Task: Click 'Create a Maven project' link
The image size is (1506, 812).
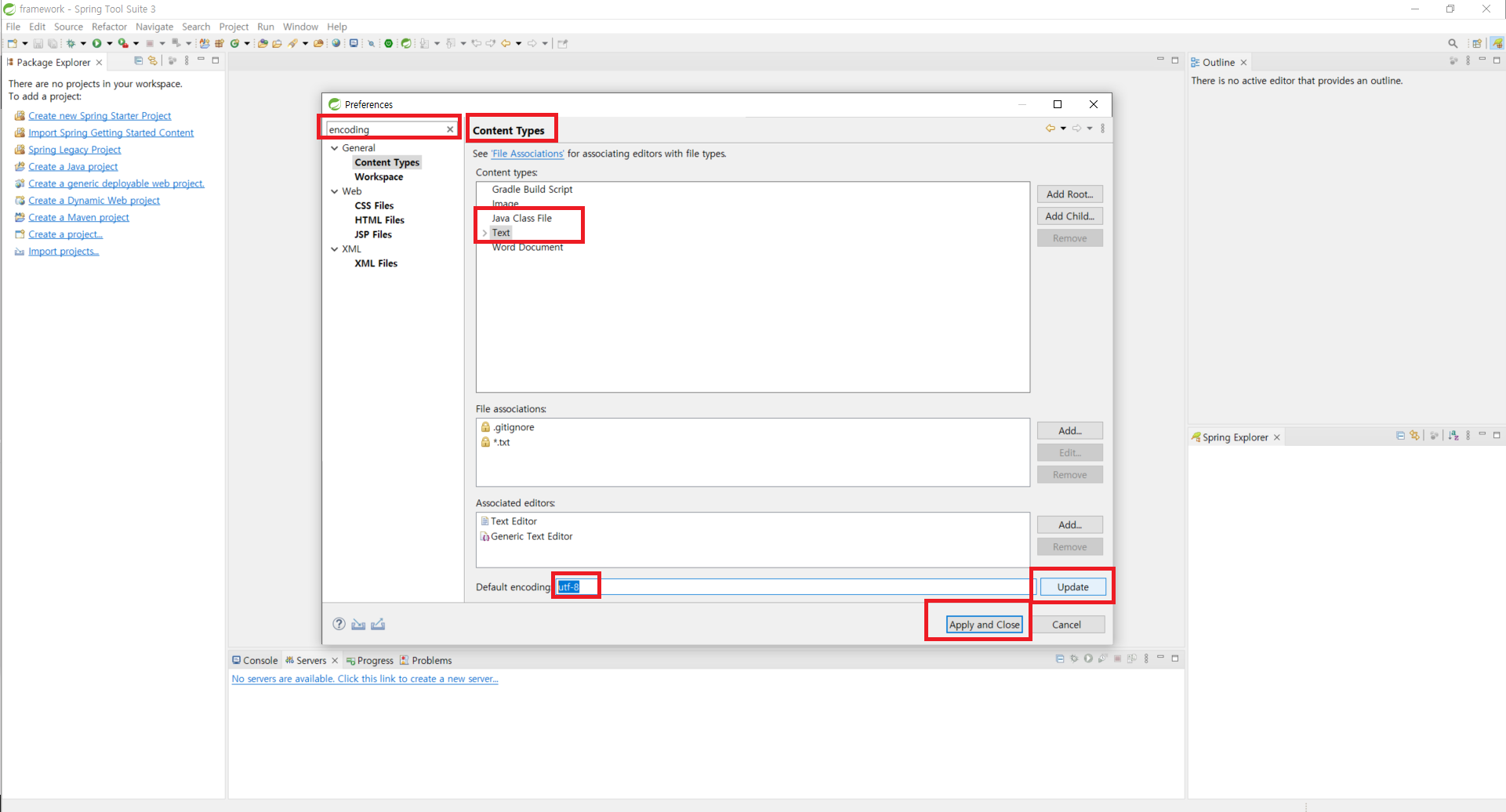Action: (78, 218)
